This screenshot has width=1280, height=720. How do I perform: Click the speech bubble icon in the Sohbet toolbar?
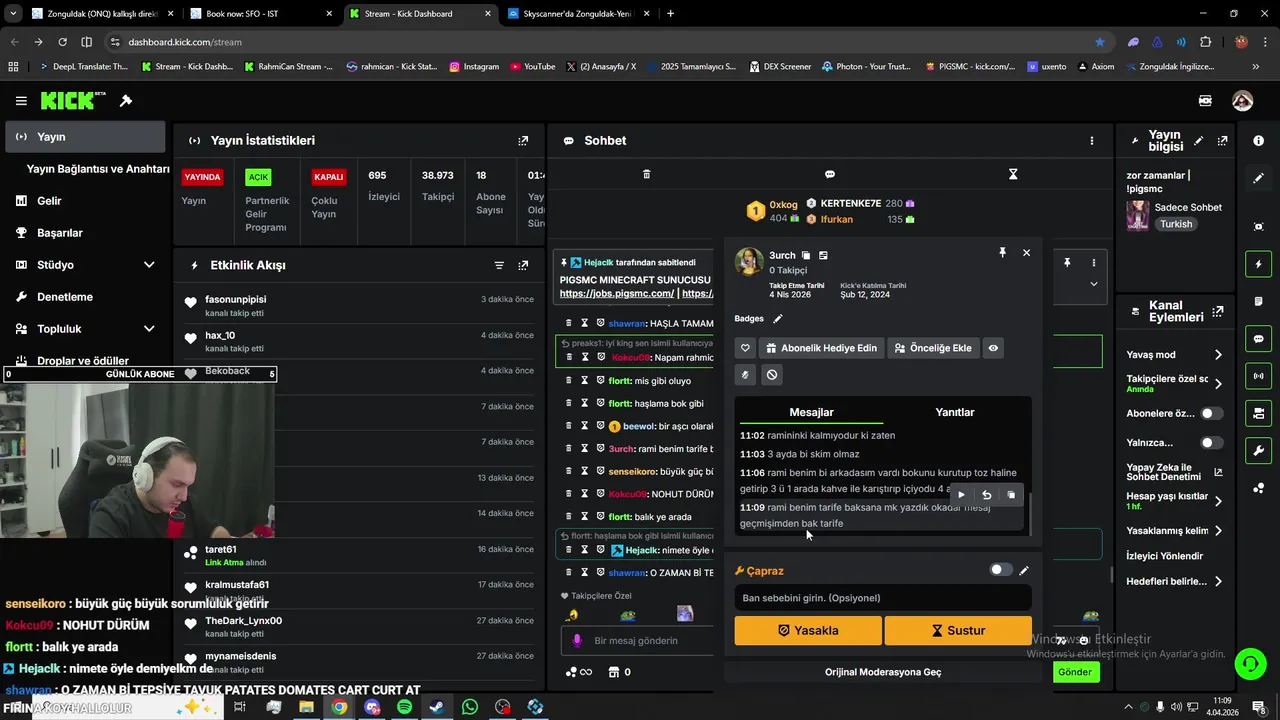pos(830,174)
